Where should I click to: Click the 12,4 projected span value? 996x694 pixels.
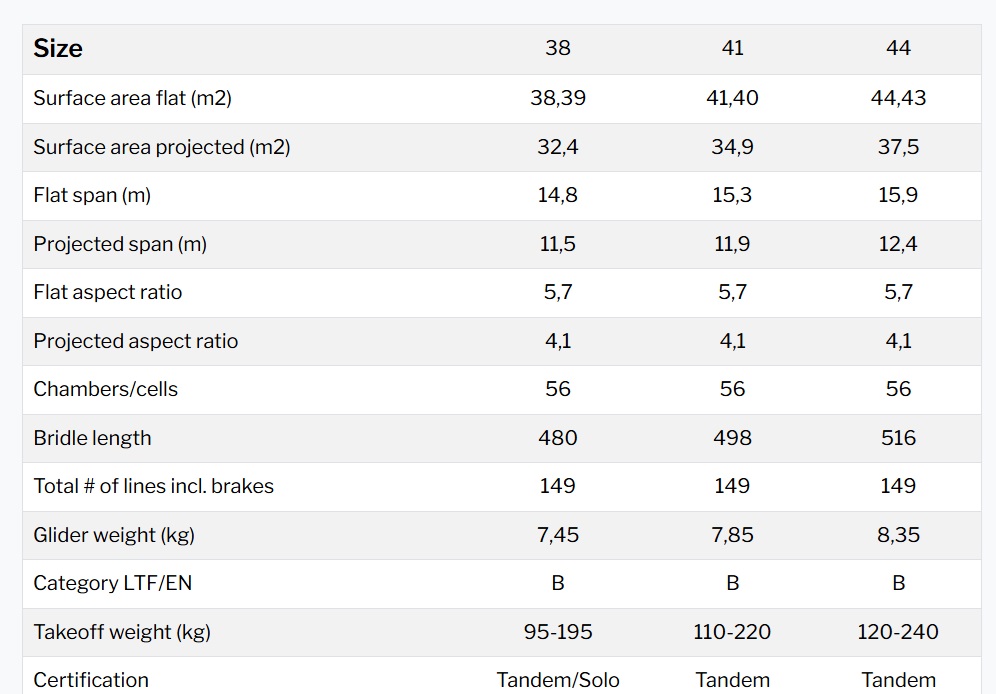(x=898, y=244)
